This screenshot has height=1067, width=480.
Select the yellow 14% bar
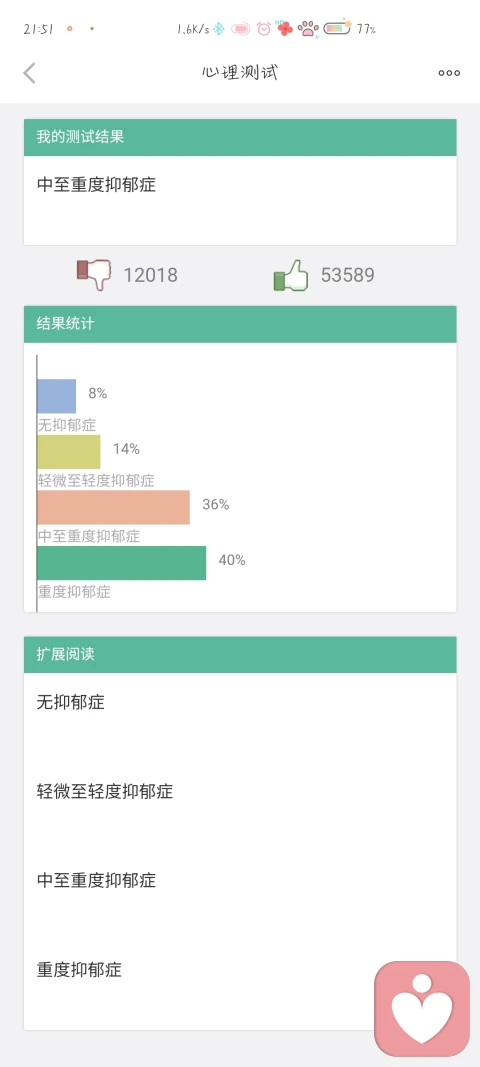(x=69, y=452)
